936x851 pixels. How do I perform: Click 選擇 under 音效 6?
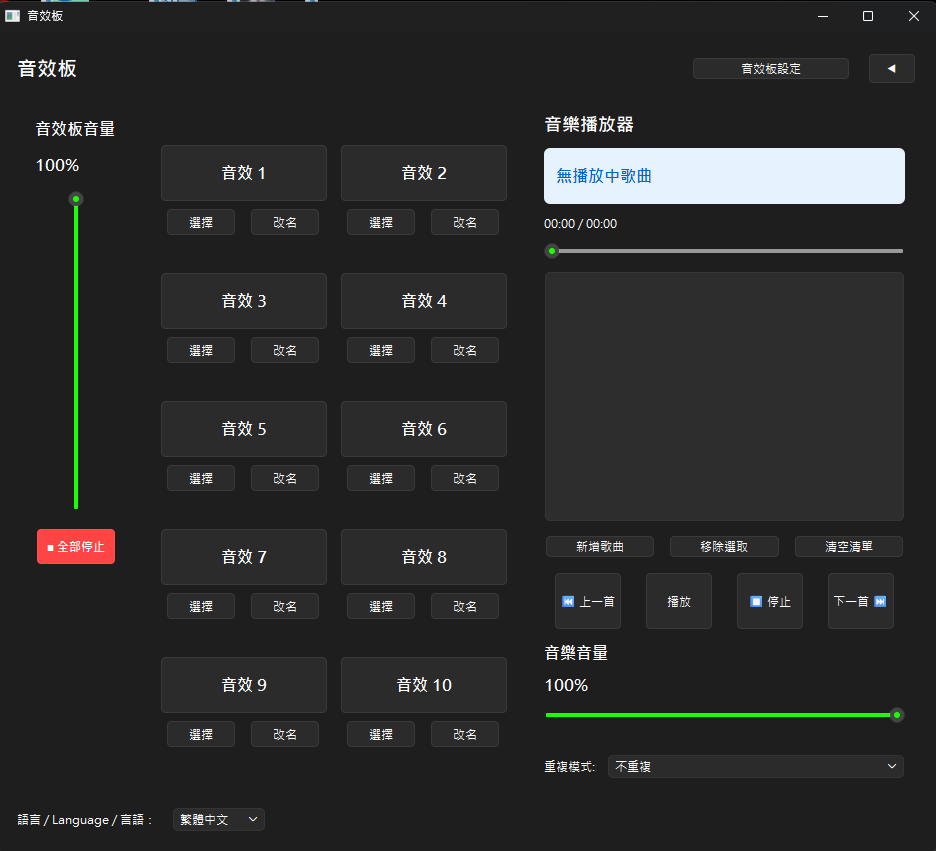(x=381, y=478)
